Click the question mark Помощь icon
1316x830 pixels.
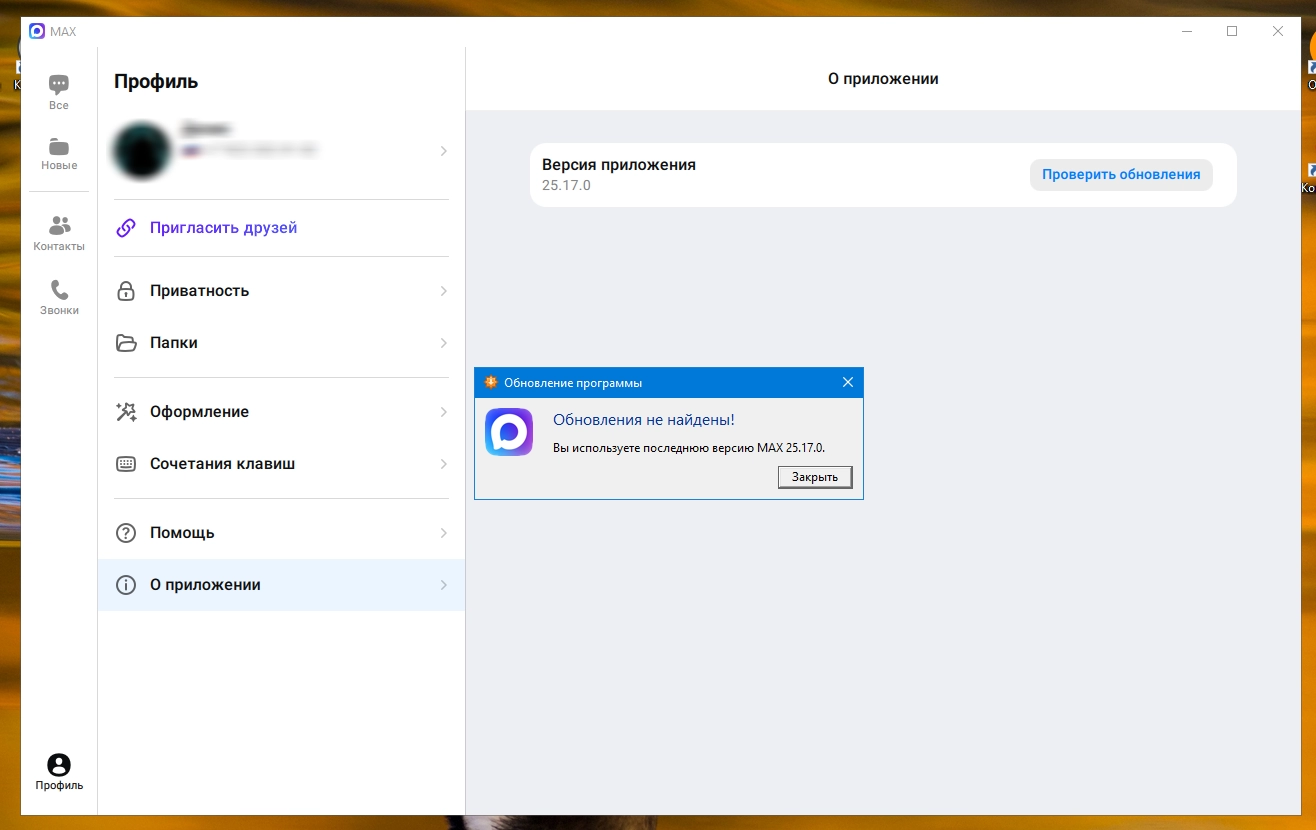coord(126,533)
